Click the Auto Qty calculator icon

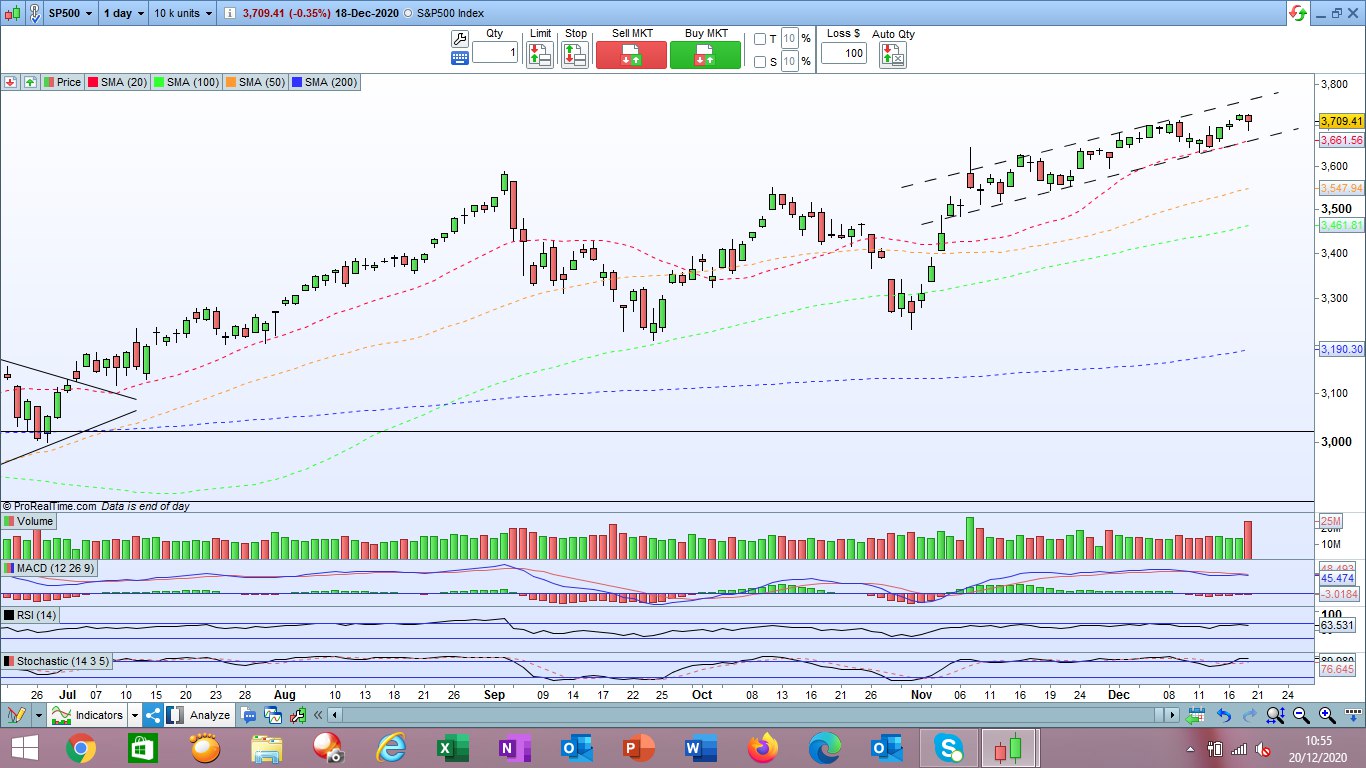point(892,55)
